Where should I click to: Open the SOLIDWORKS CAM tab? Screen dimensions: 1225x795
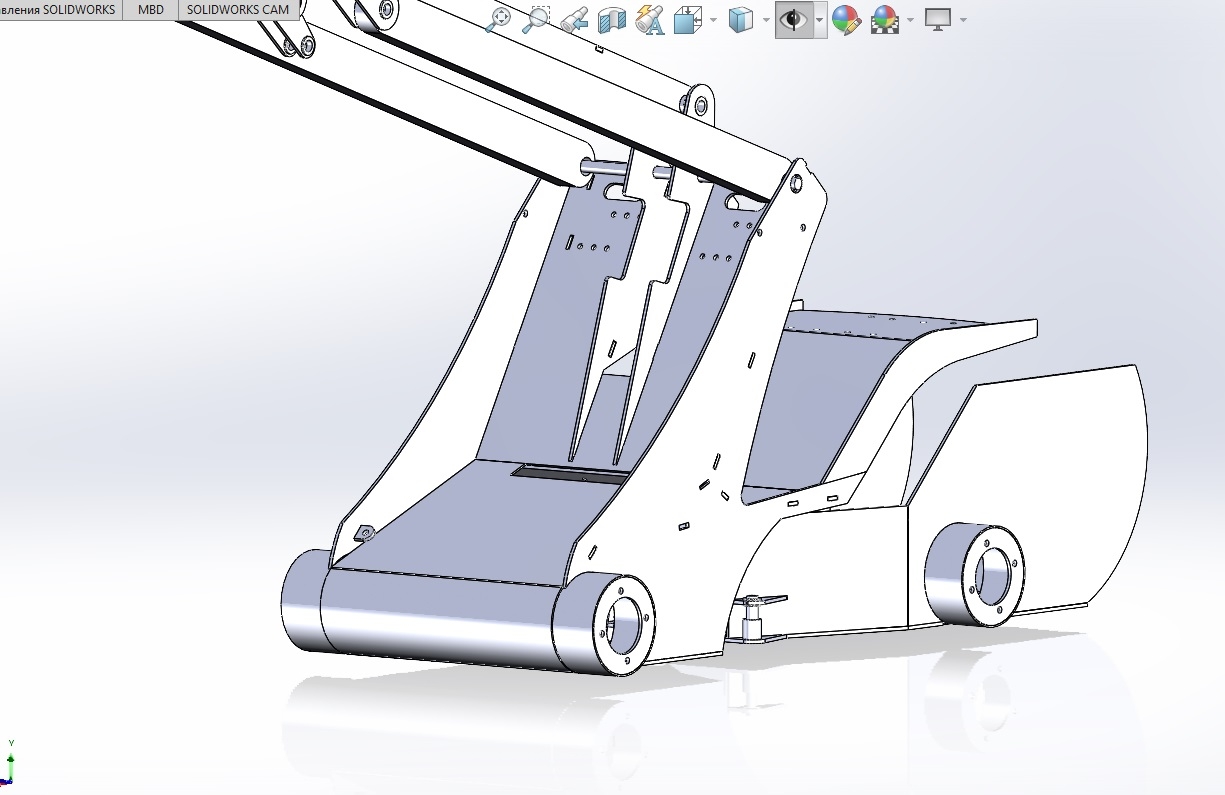[x=238, y=10]
